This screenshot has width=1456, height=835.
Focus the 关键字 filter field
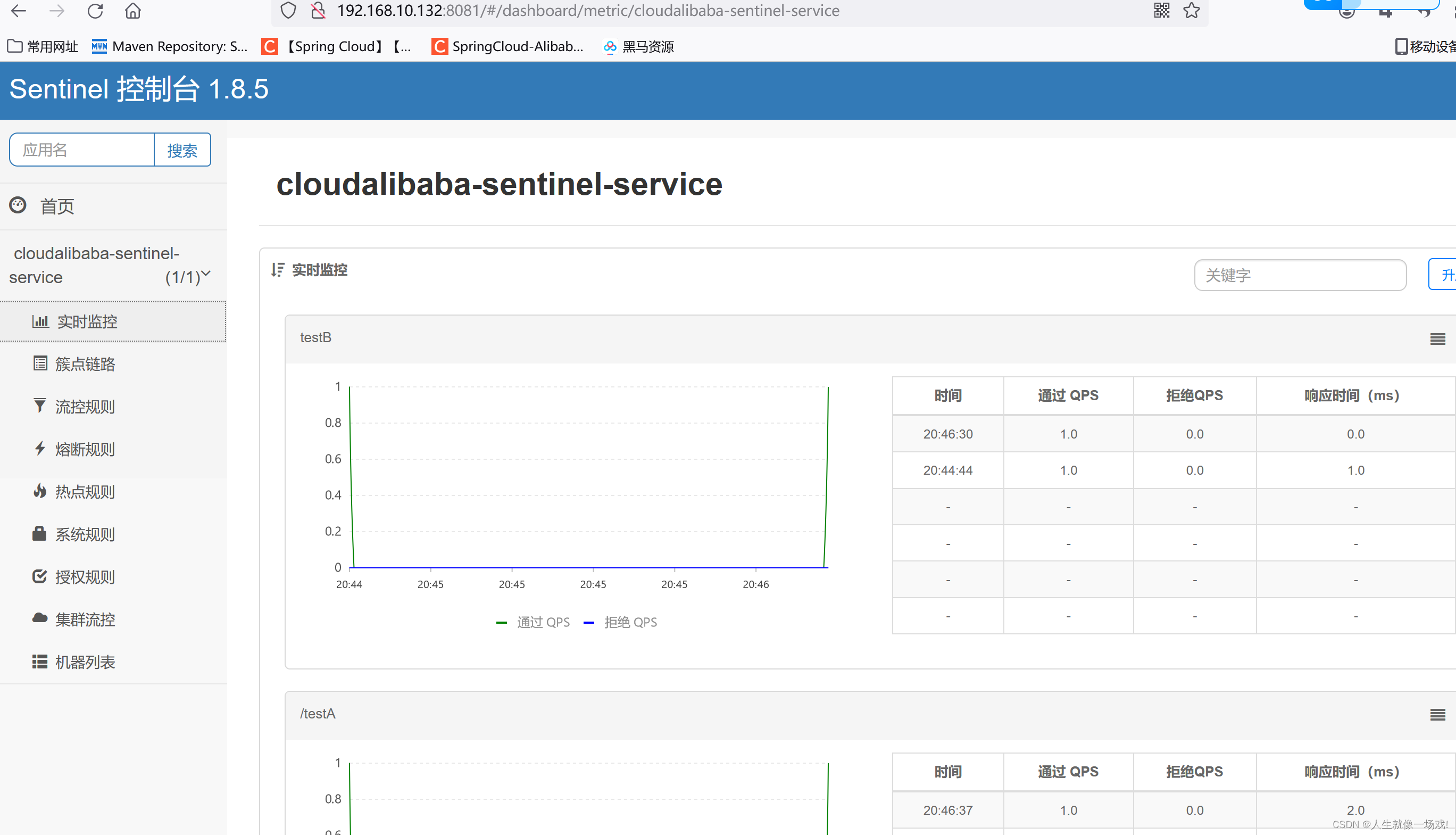(1300, 275)
